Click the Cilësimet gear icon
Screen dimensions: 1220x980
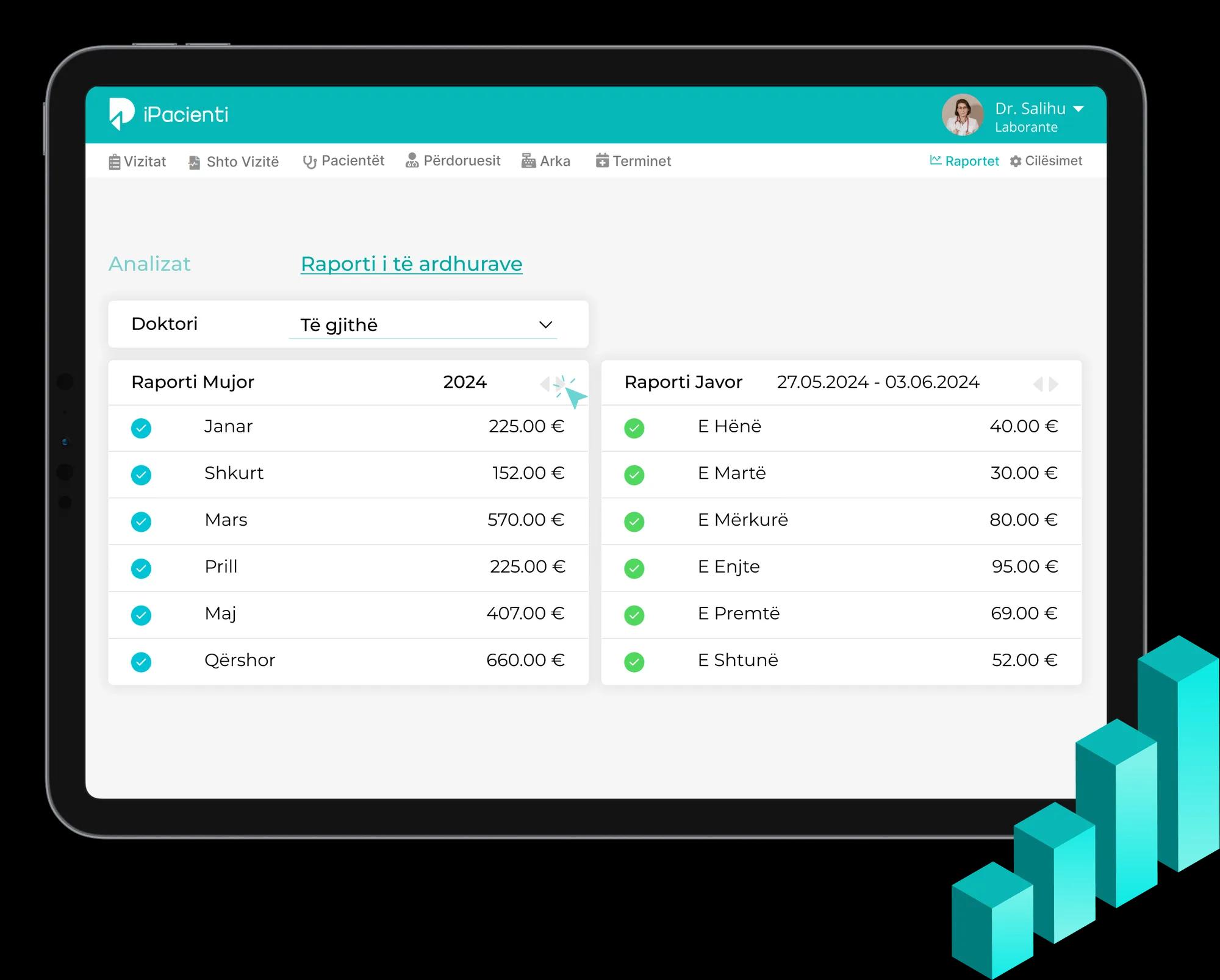(1016, 161)
